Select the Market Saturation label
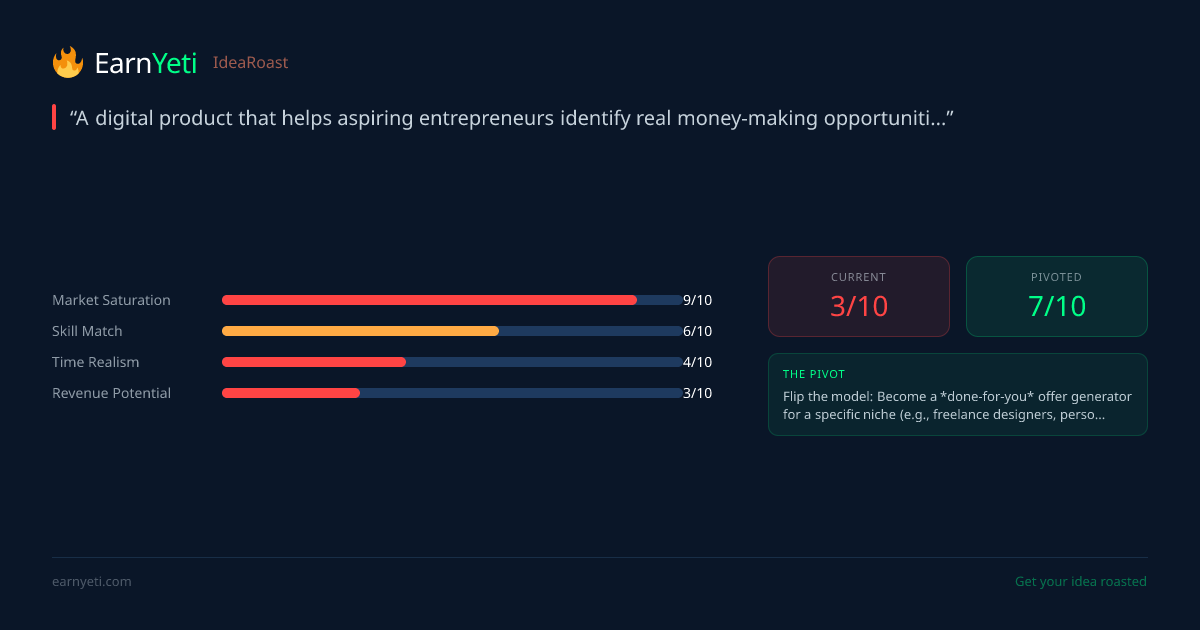The image size is (1200, 630). point(111,300)
